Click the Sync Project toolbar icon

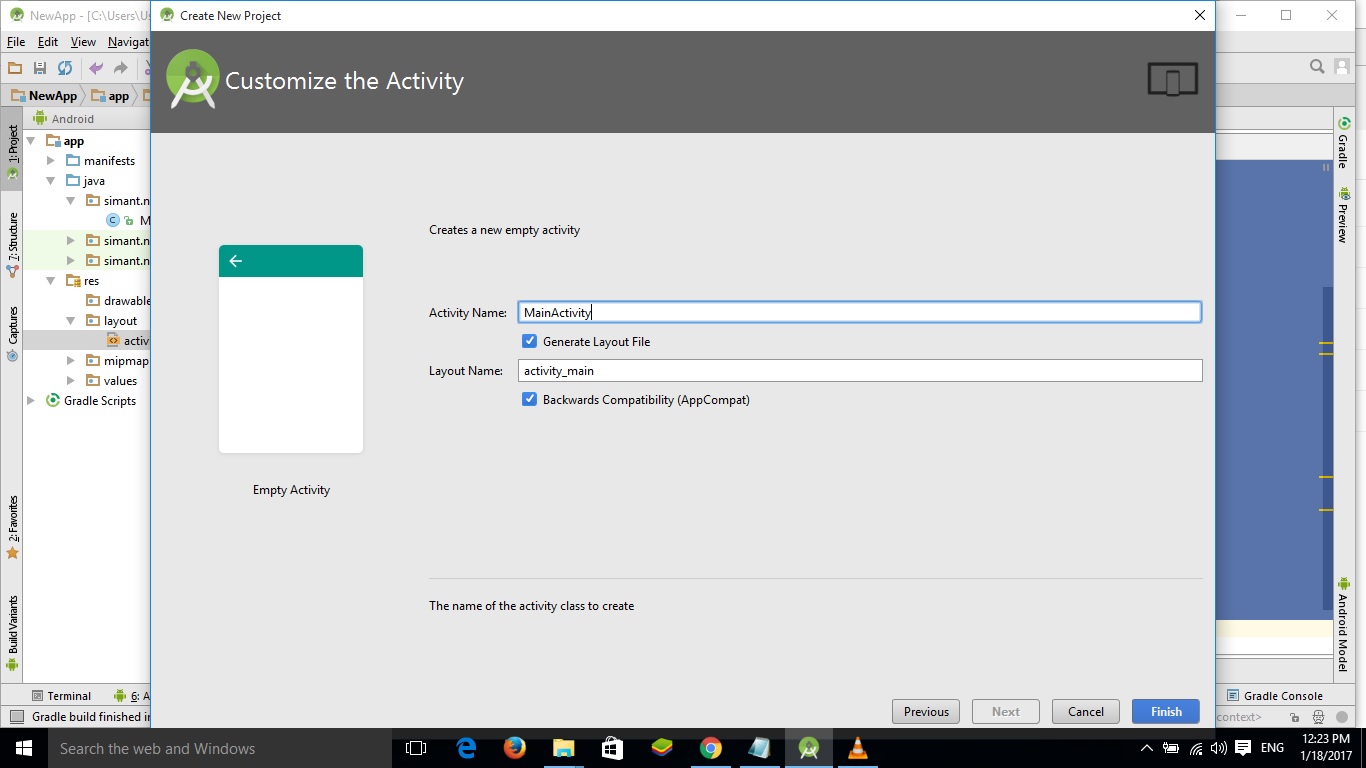(x=64, y=67)
